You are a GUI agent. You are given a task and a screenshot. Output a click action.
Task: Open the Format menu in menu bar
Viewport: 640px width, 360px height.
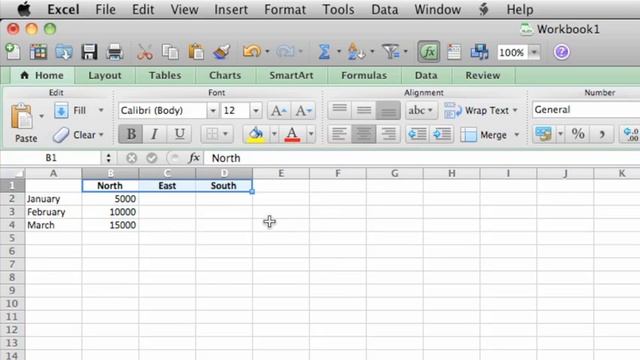[x=285, y=9]
